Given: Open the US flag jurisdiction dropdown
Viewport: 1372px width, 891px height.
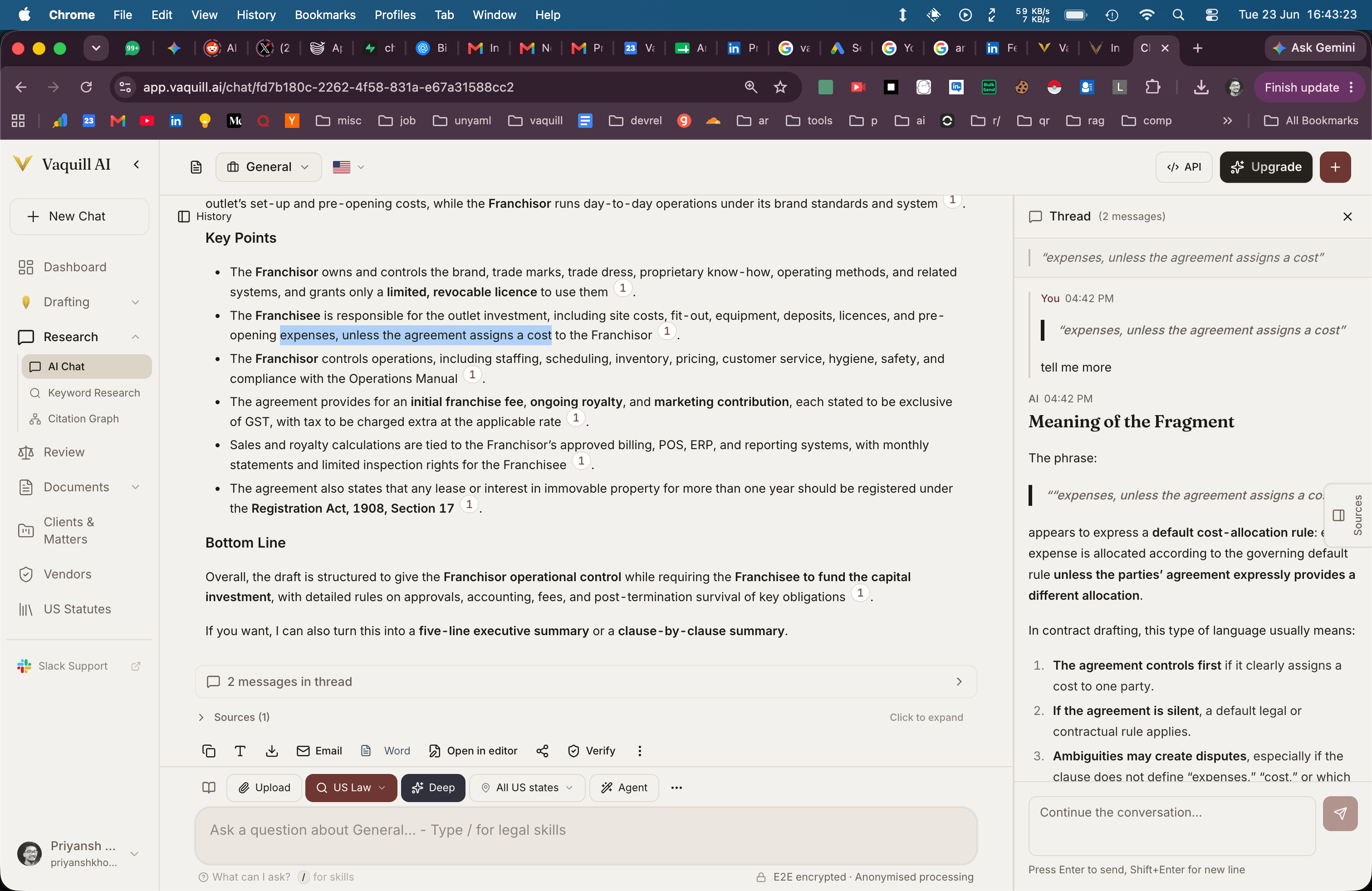Looking at the screenshot, I should tap(348, 167).
